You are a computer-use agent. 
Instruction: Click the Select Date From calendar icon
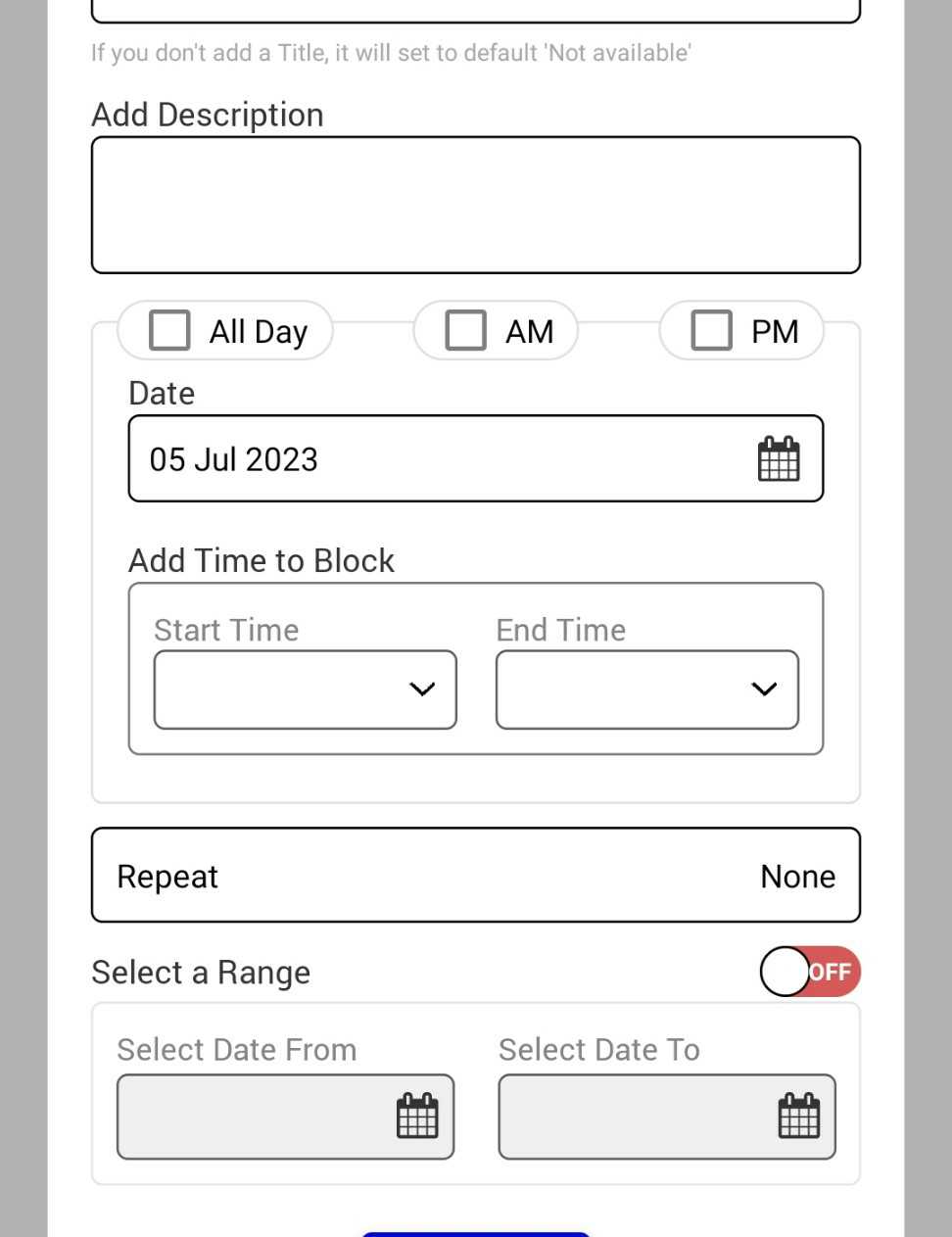pyautogui.click(x=417, y=1117)
